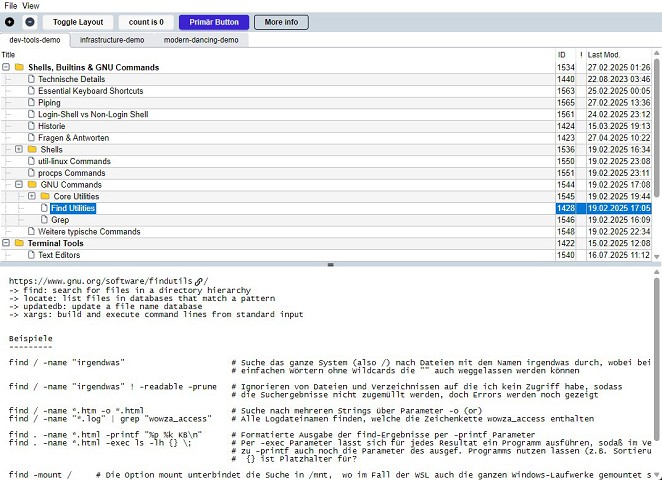Click the Toggle Layout button
Screen dimensions: 662x480
coord(78,22)
